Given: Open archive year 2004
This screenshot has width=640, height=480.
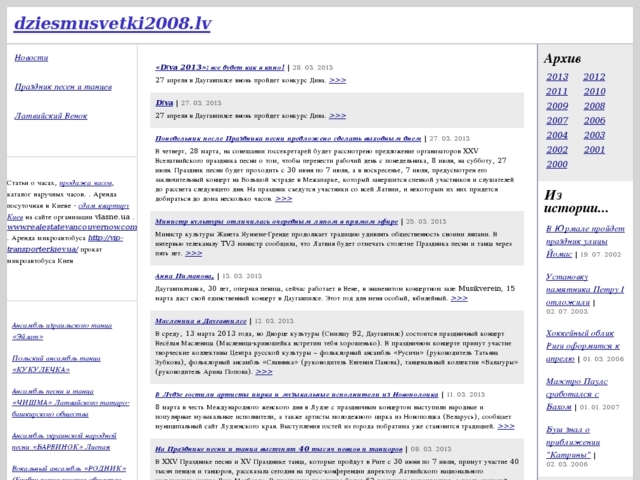Looking at the screenshot, I should tap(557, 135).
